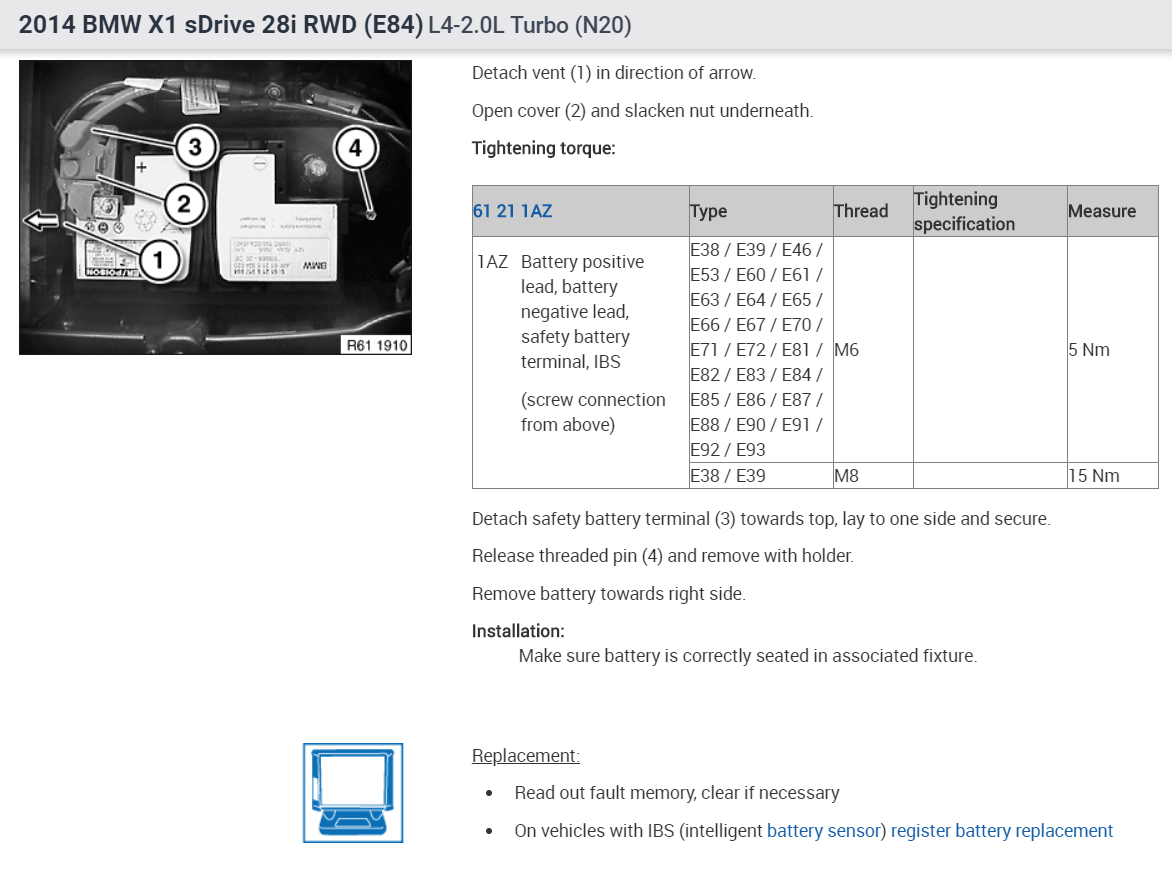Open the battery sensor link
The image size is (1172, 878).
point(823,831)
